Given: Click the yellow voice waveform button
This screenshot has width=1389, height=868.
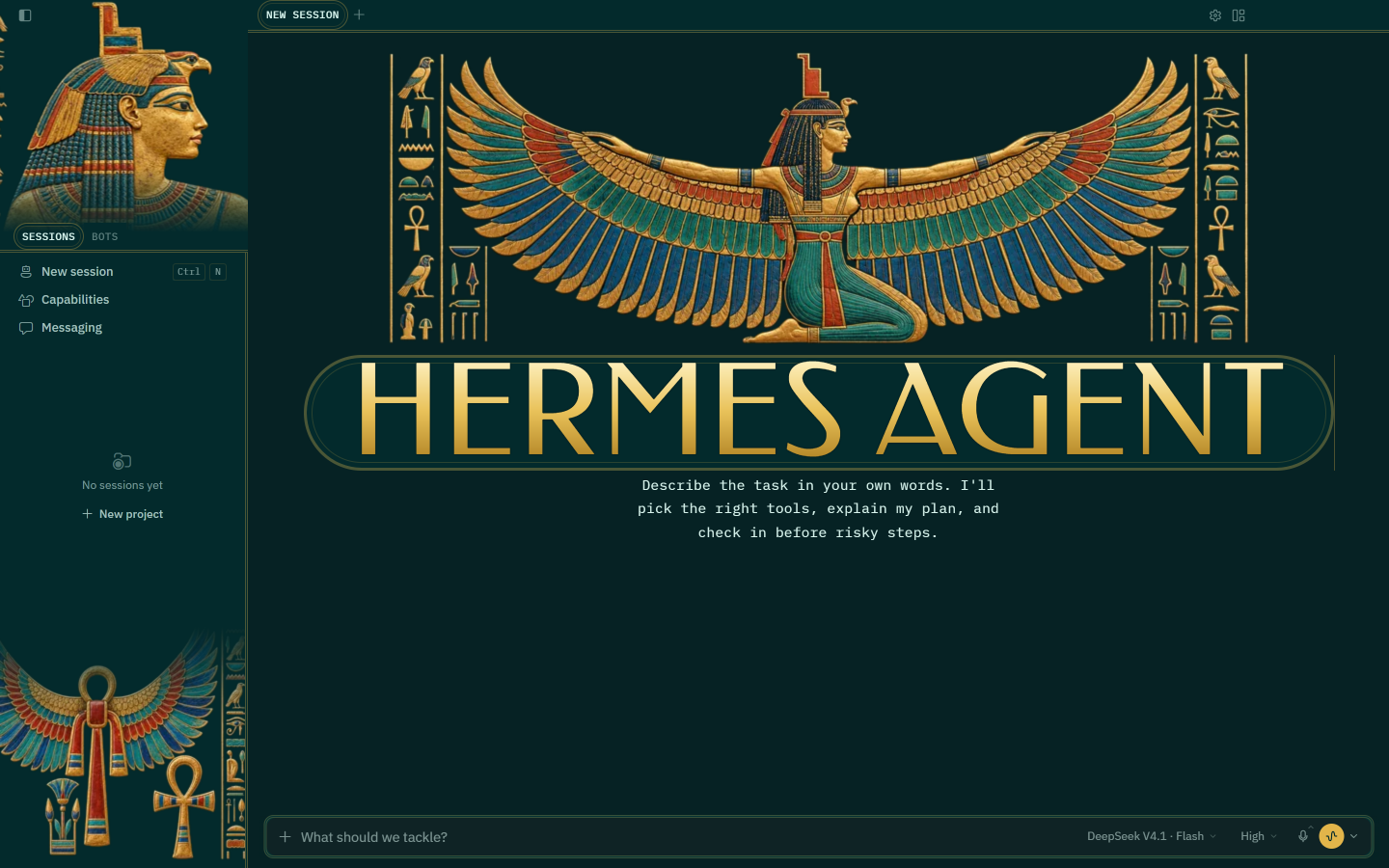Looking at the screenshot, I should [1332, 836].
